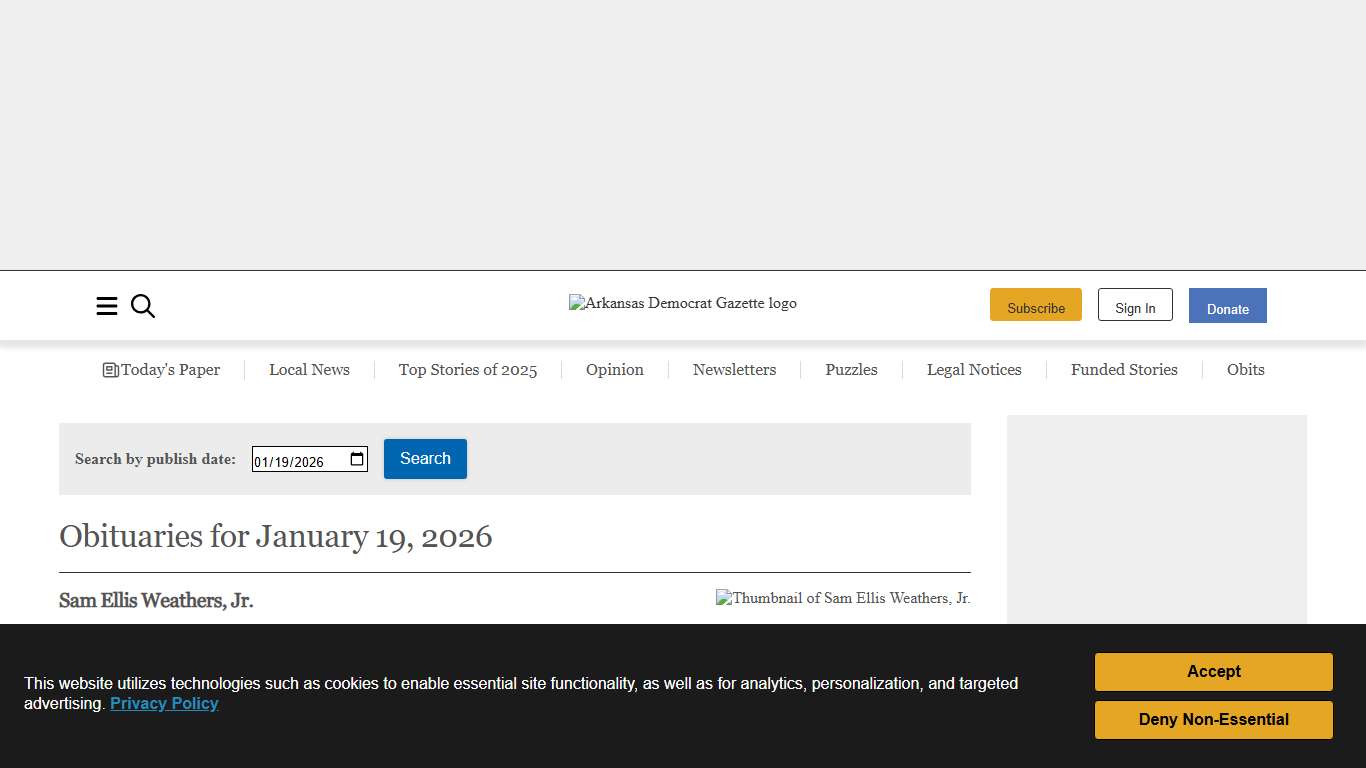1366x768 pixels.
Task: Open the Opinion section
Action: point(614,370)
